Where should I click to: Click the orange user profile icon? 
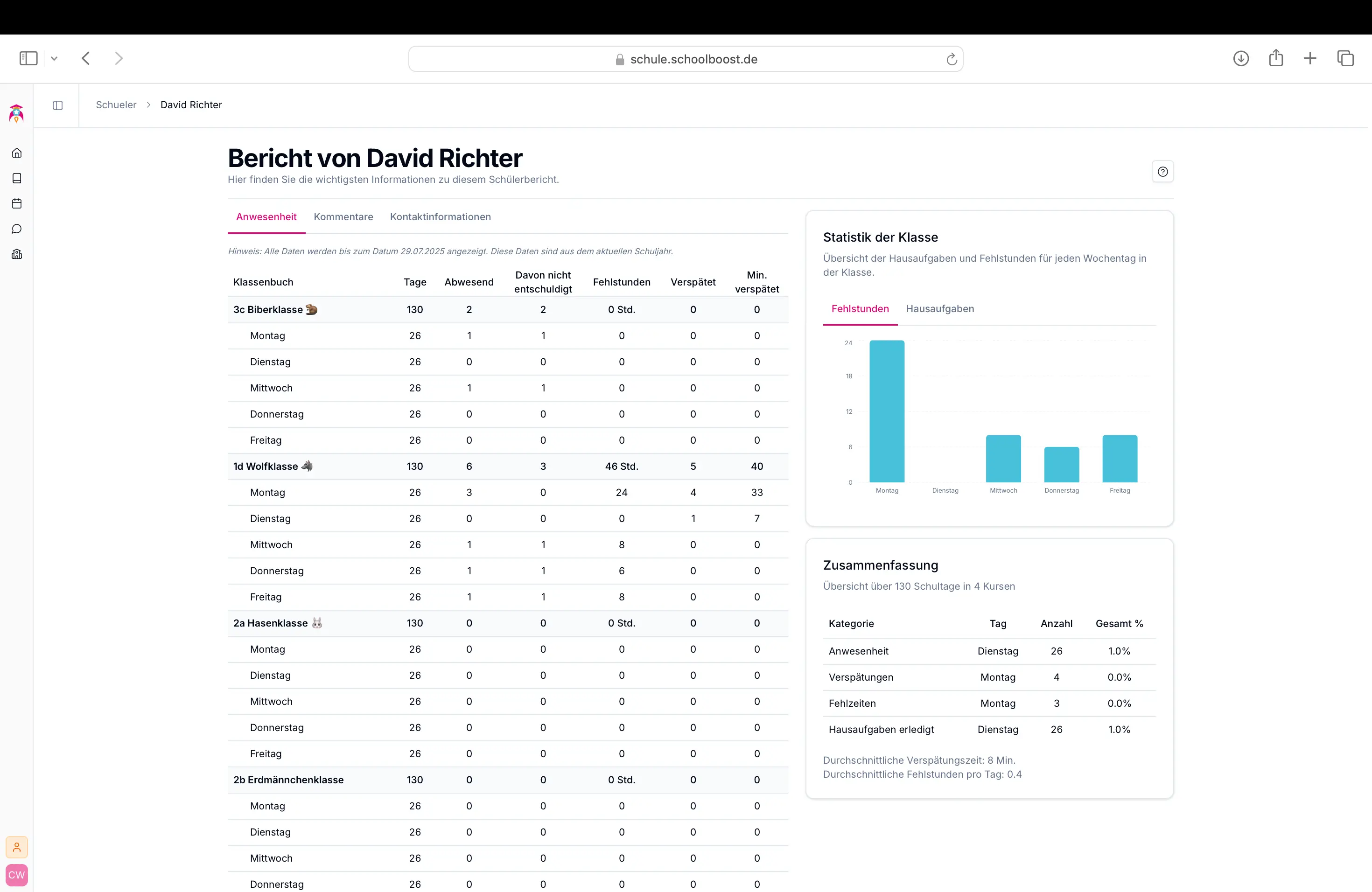coord(17,847)
